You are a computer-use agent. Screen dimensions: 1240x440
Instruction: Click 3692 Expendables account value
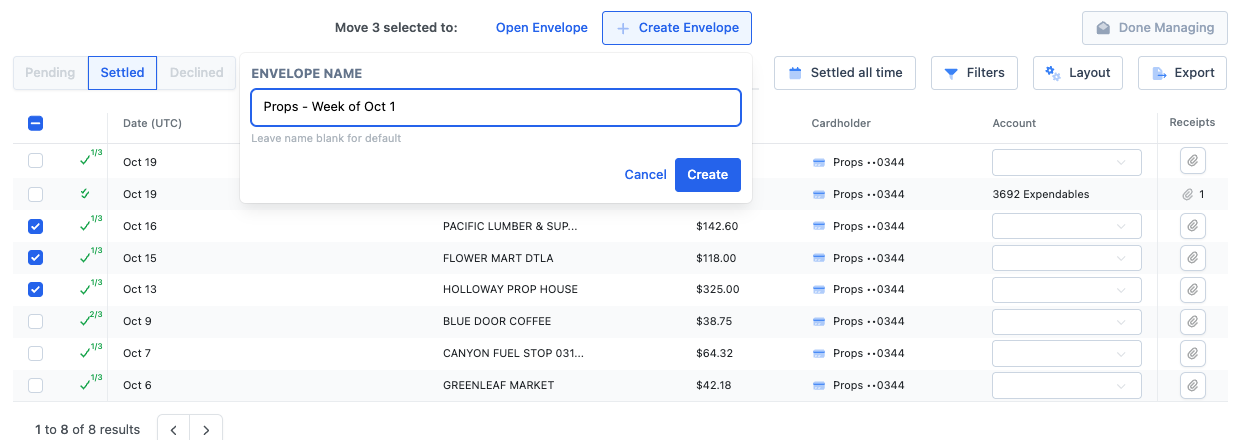coord(1041,194)
